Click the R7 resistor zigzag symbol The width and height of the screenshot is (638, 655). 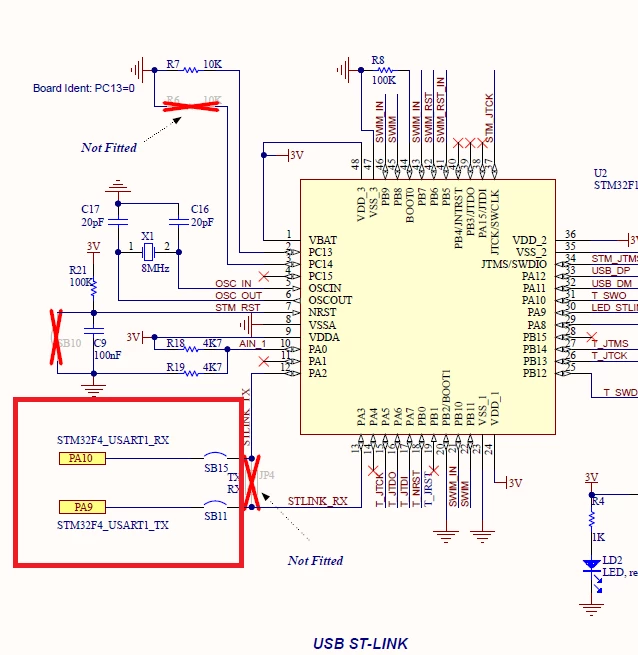191,70
